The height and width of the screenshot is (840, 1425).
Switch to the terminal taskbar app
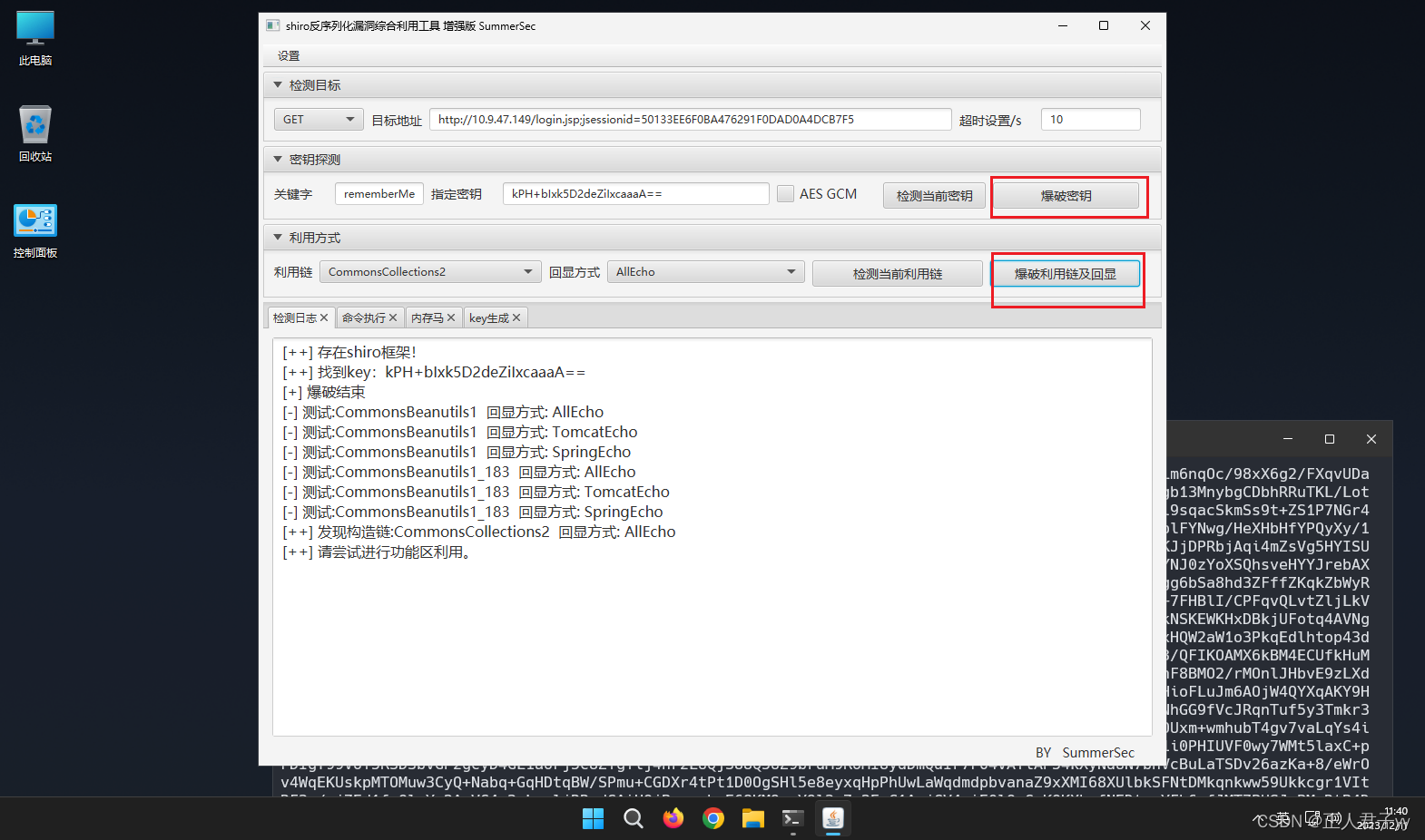(x=792, y=818)
